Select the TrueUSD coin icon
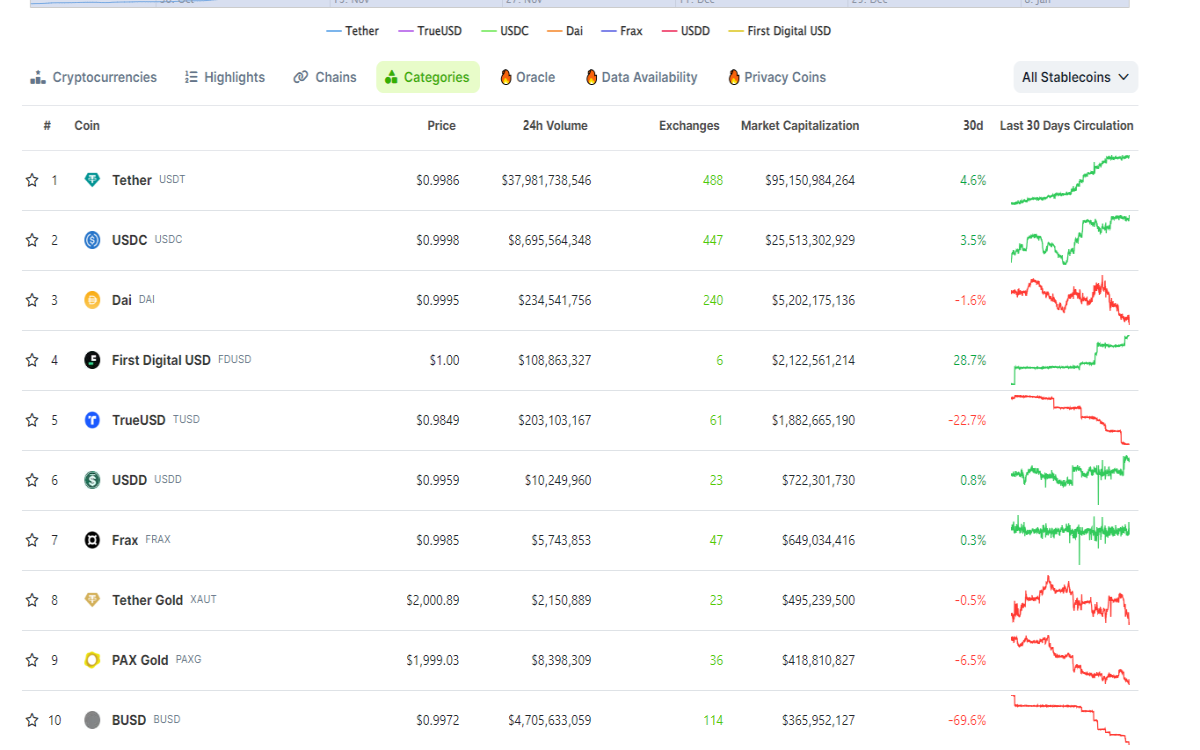The image size is (1200, 750). click(x=91, y=420)
